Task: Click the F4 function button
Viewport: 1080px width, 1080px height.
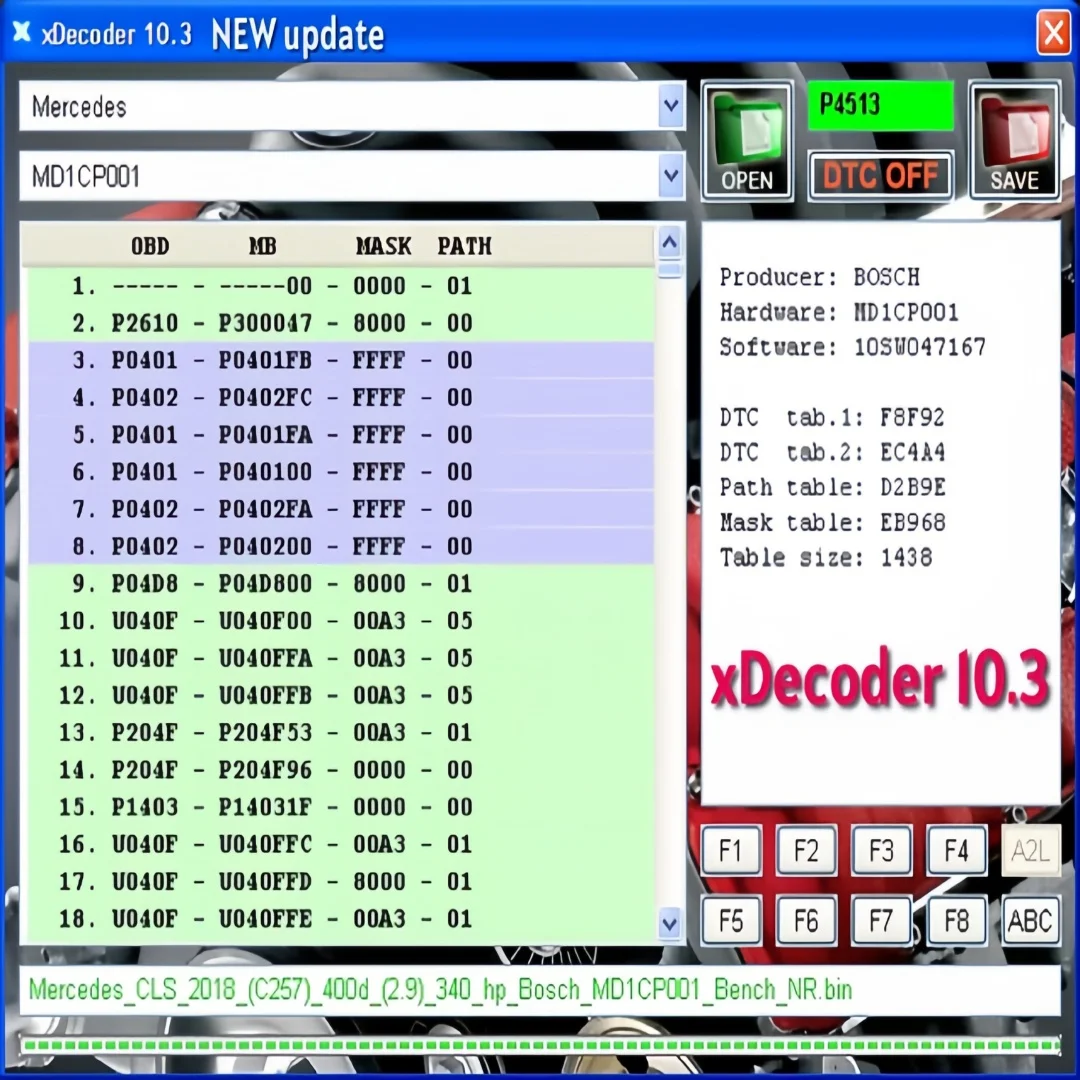Action: tap(956, 850)
